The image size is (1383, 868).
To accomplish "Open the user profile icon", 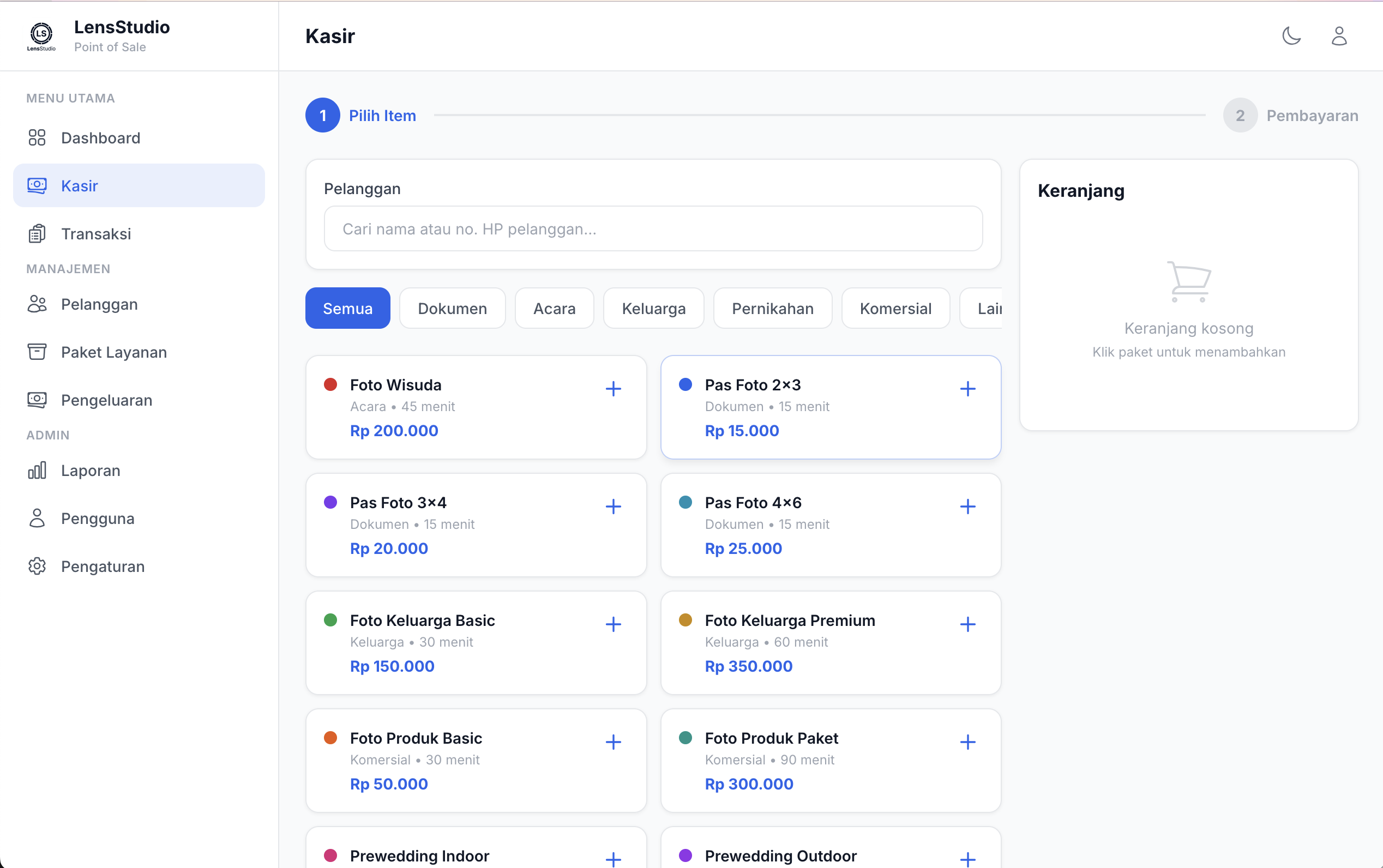I will point(1339,35).
